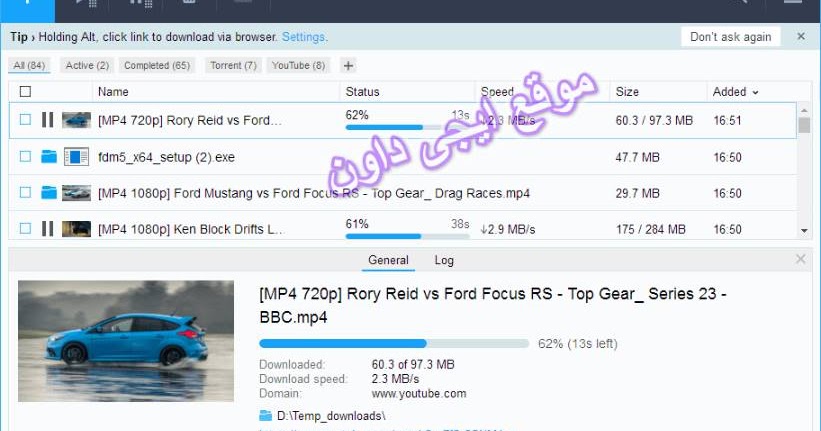The width and height of the screenshot is (821, 431).
Task: Close the details panel with its X
Action: [801, 259]
